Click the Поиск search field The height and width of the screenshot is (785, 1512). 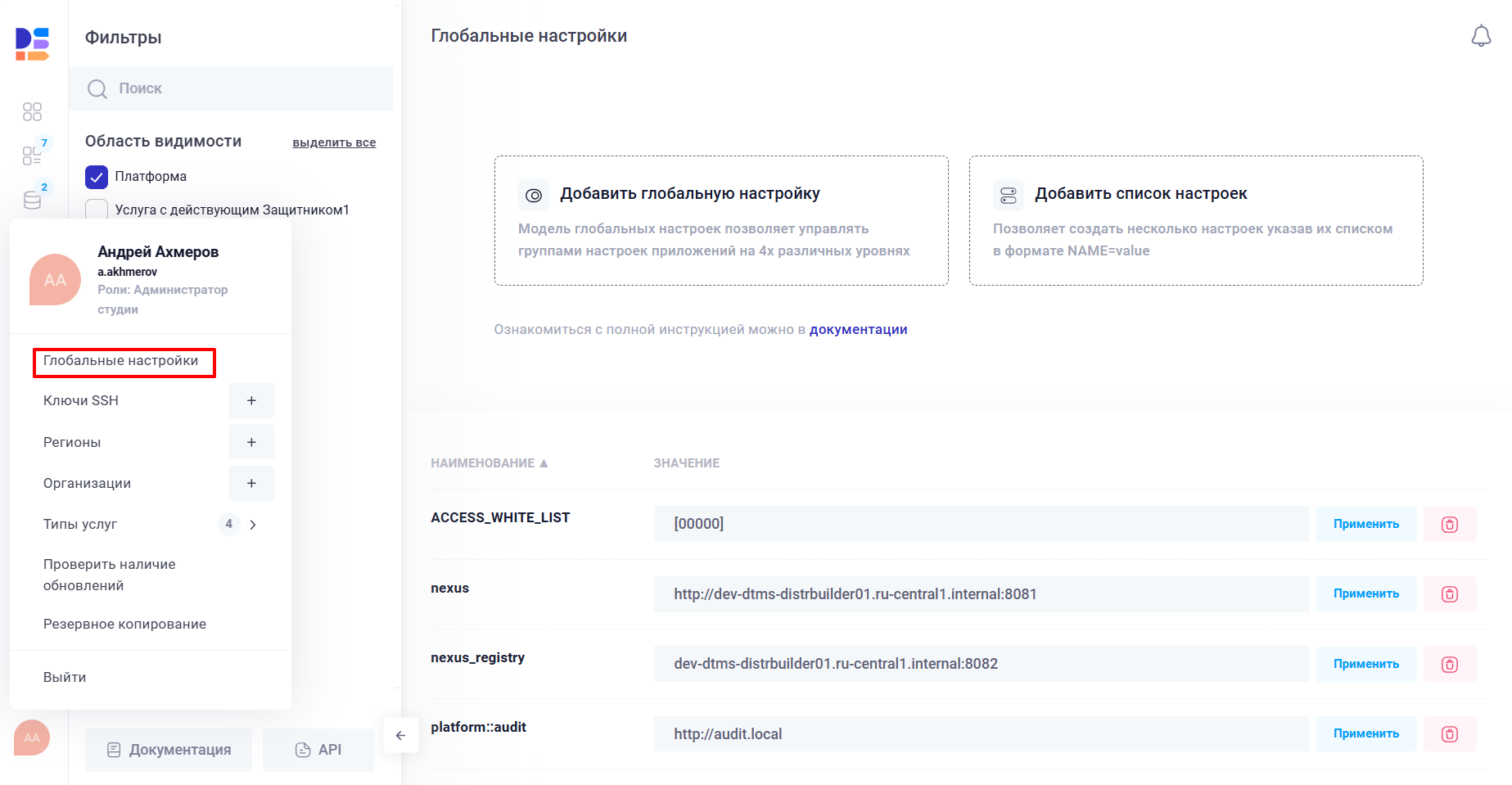click(232, 88)
